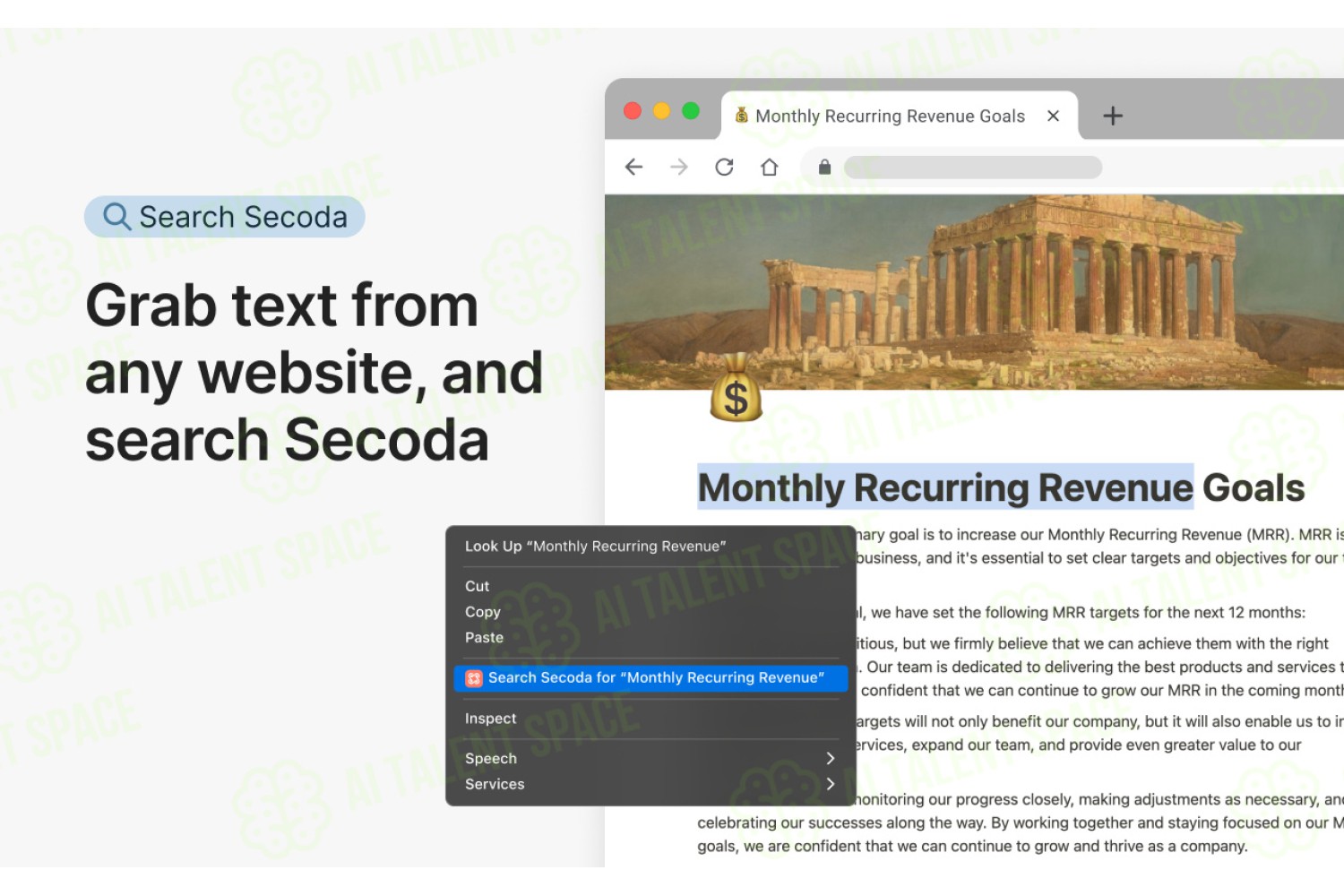Click the "search Secoda" headline line
The height and width of the screenshot is (896, 1344).
287,439
